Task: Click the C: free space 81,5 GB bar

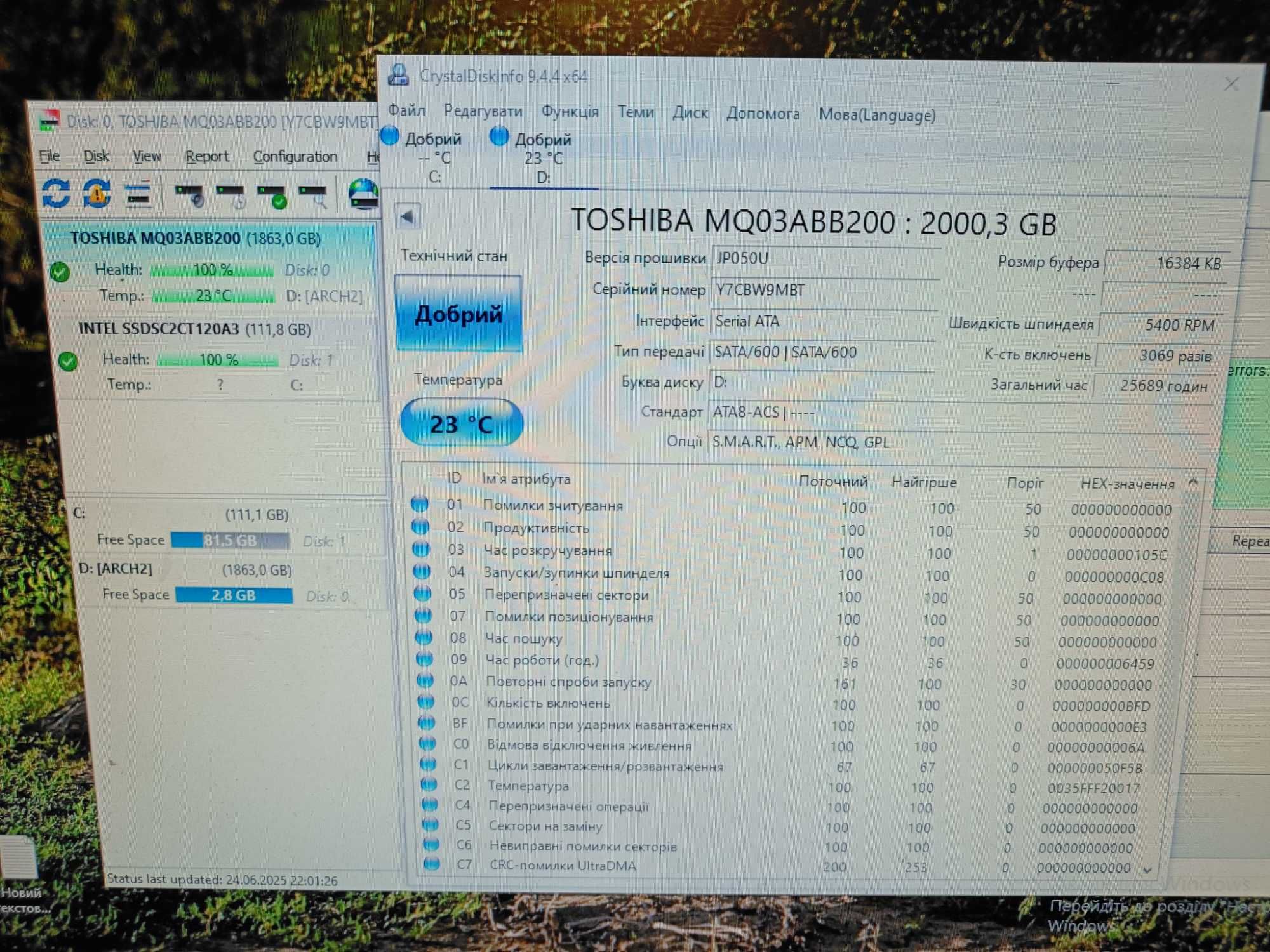Action: pos(230,540)
